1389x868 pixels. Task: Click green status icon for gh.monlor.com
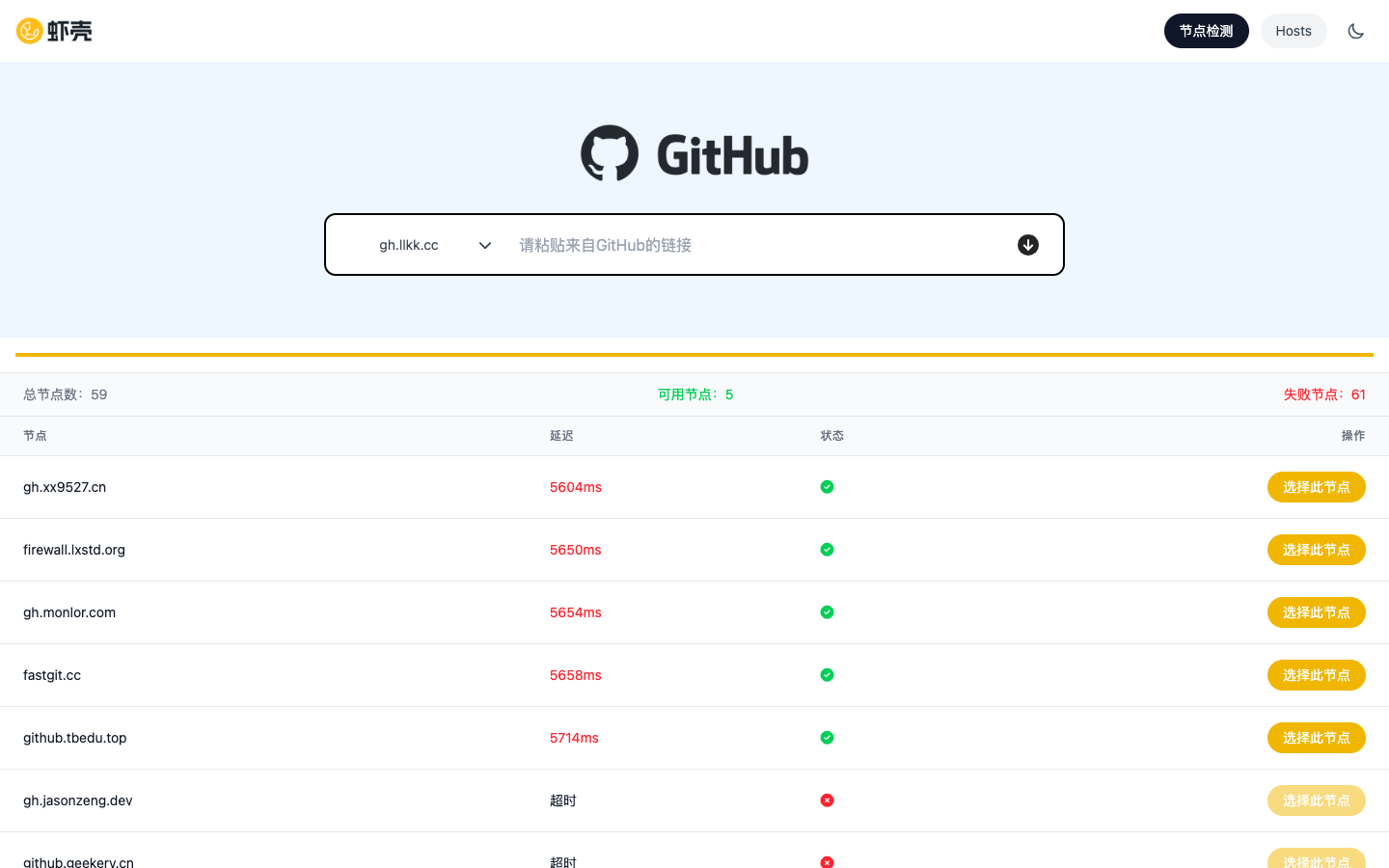(x=827, y=612)
